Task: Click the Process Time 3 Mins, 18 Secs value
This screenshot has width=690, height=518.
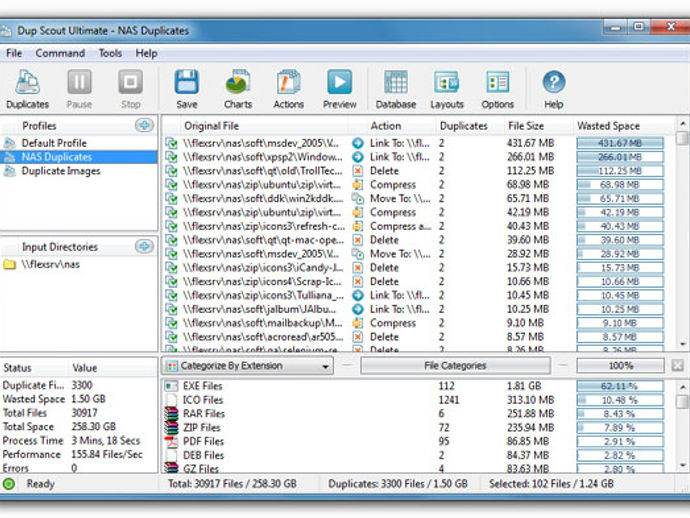Action: click(x=106, y=441)
